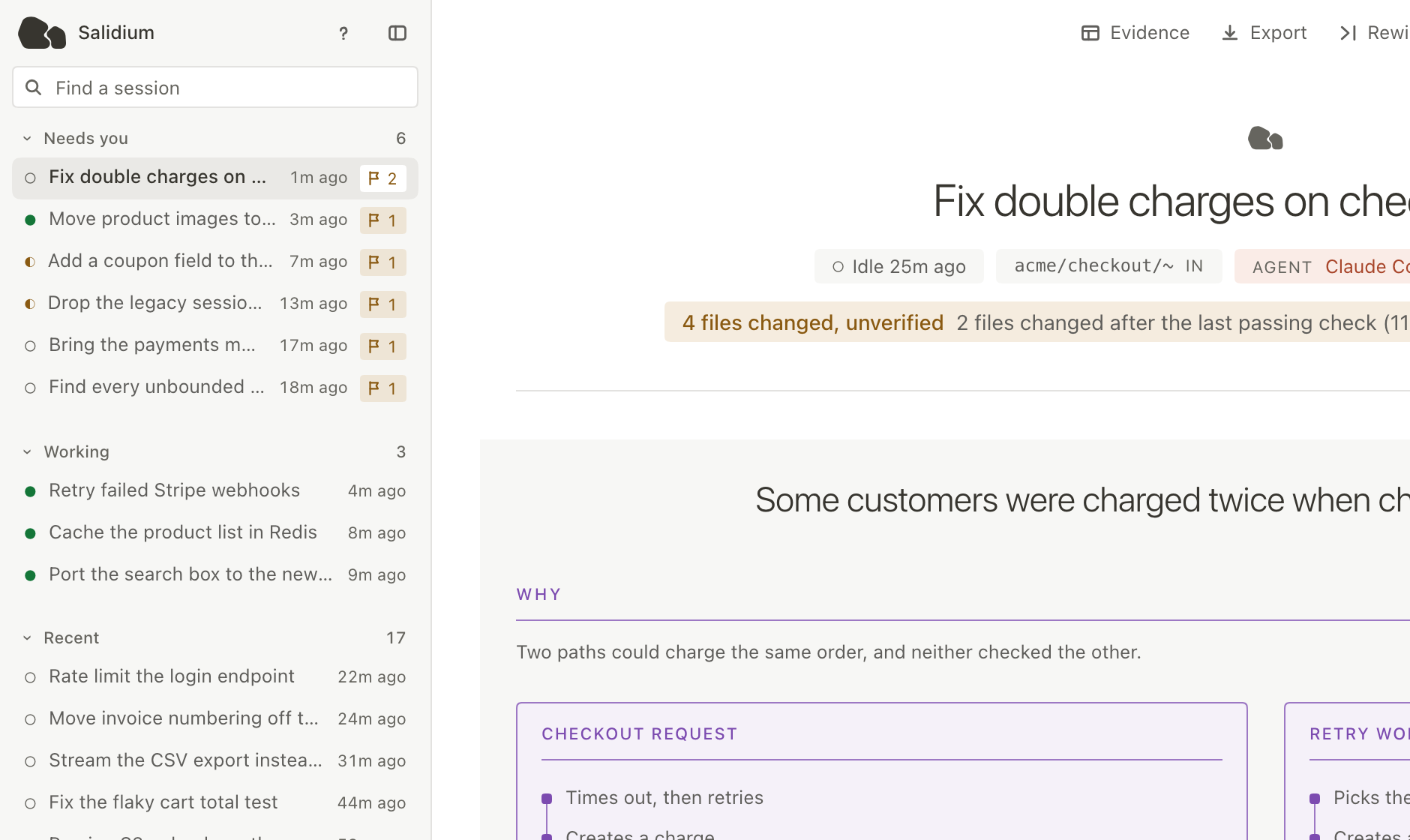
Task: Open Move invoice numbering session
Action: pos(215,719)
